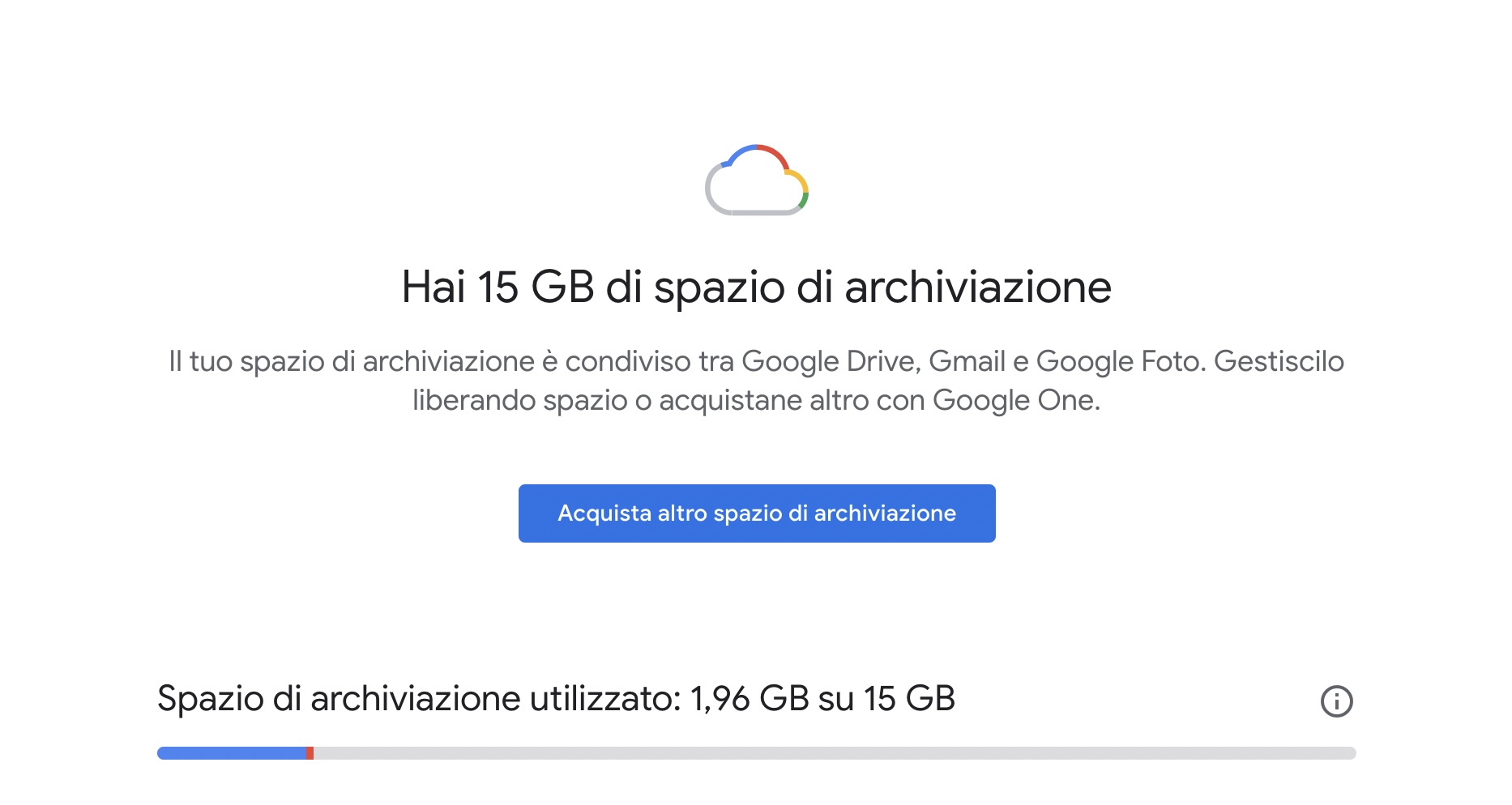Screen dimensions: 1512x805
Task: Click Google One text in the description
Action: click(x=1014, y=400)
